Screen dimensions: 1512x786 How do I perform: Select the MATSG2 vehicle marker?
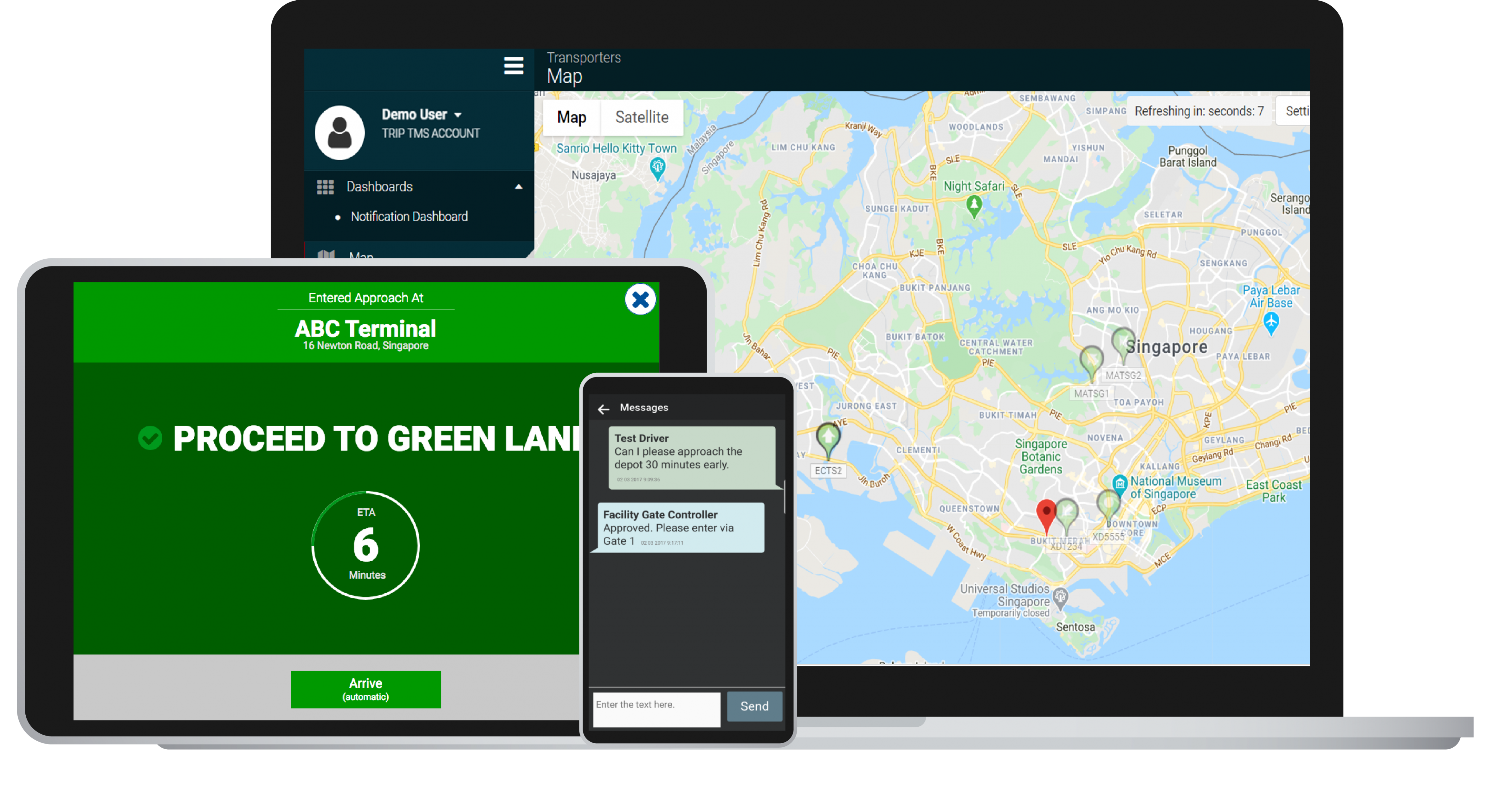coord(1123,345)
